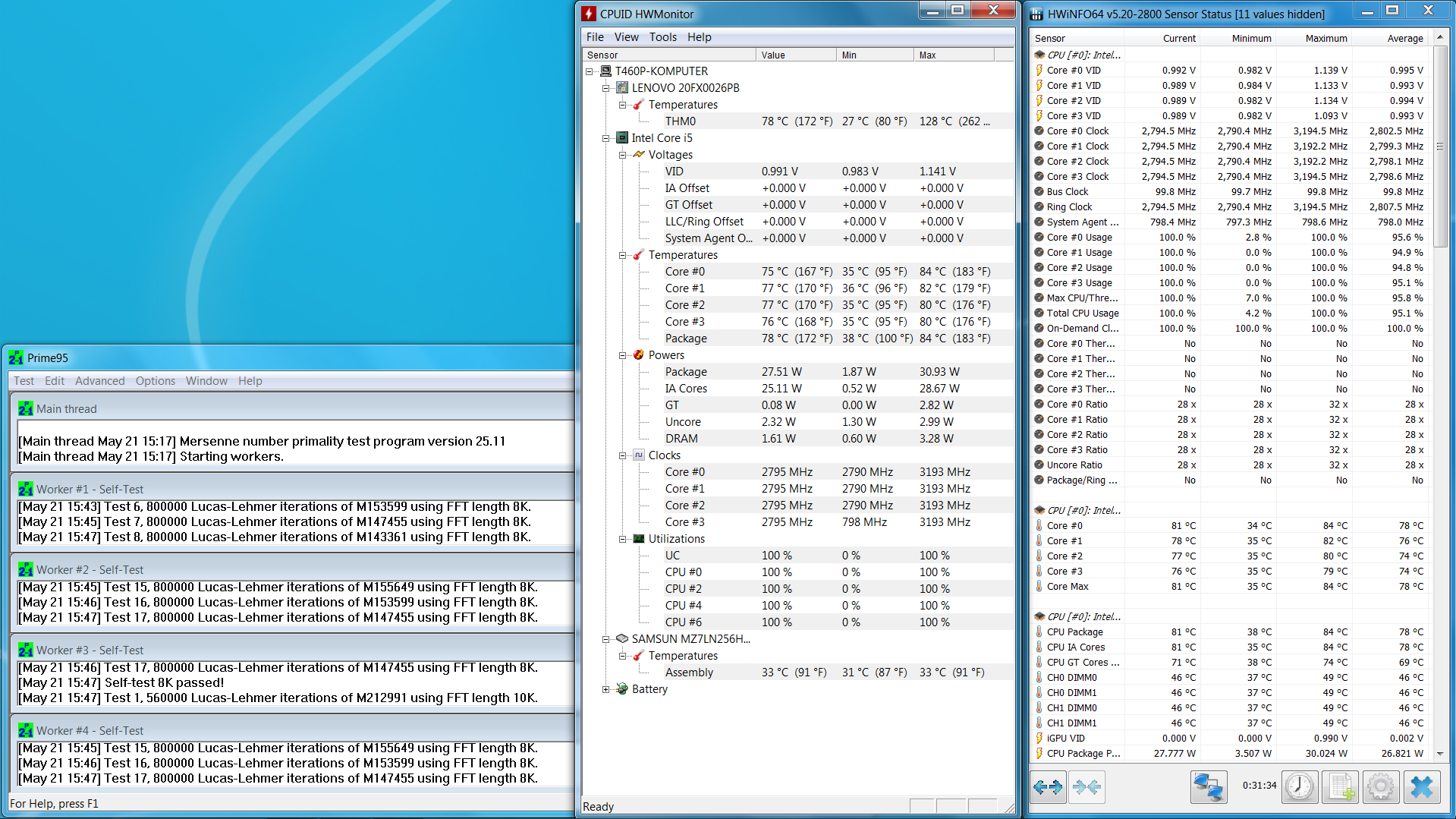Click Clocks waveform icon in HWMonitor
The image size is (1456, 819).
pos(639,455)
